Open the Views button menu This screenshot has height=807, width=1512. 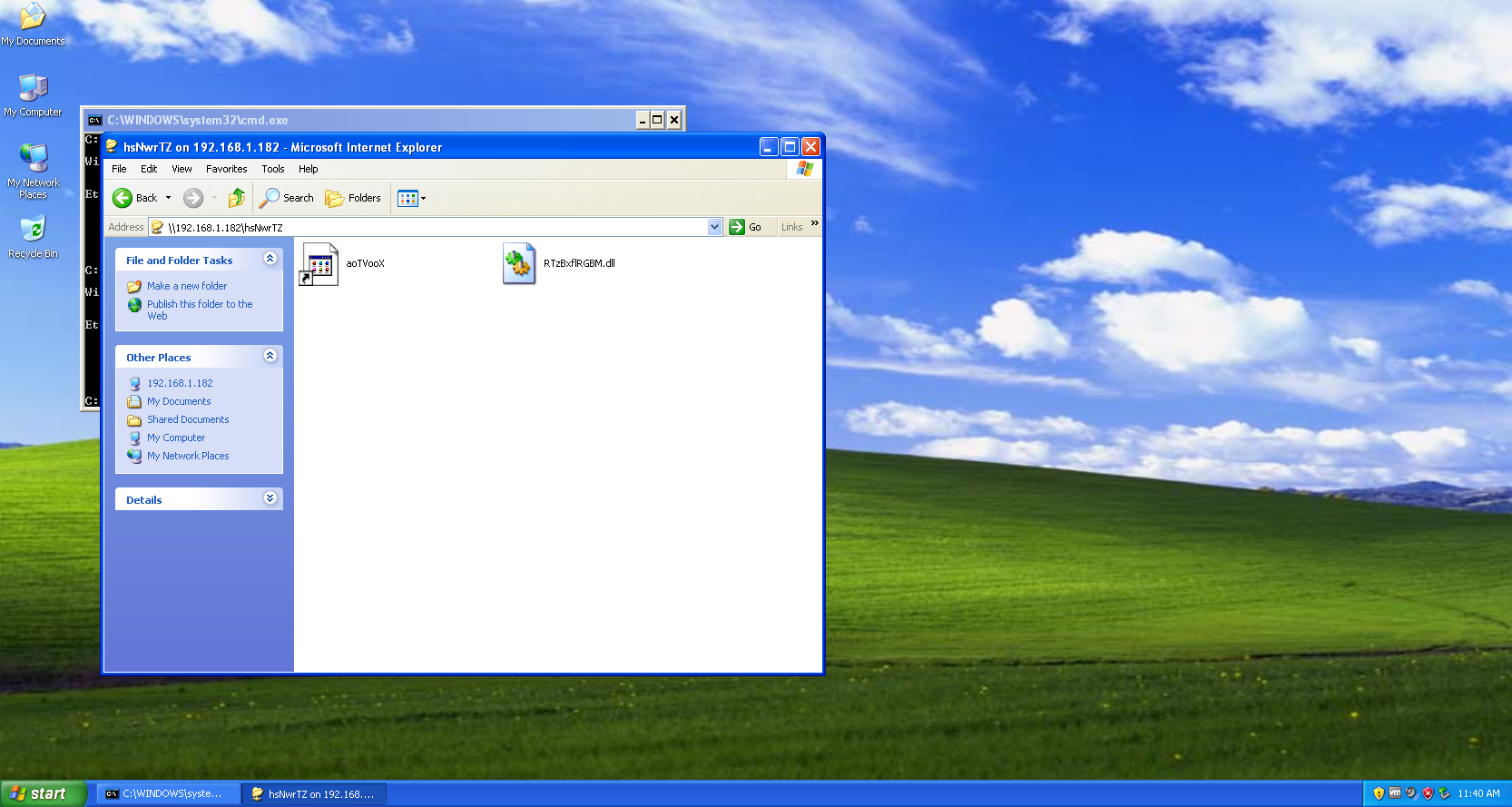(x=411, y=198)
